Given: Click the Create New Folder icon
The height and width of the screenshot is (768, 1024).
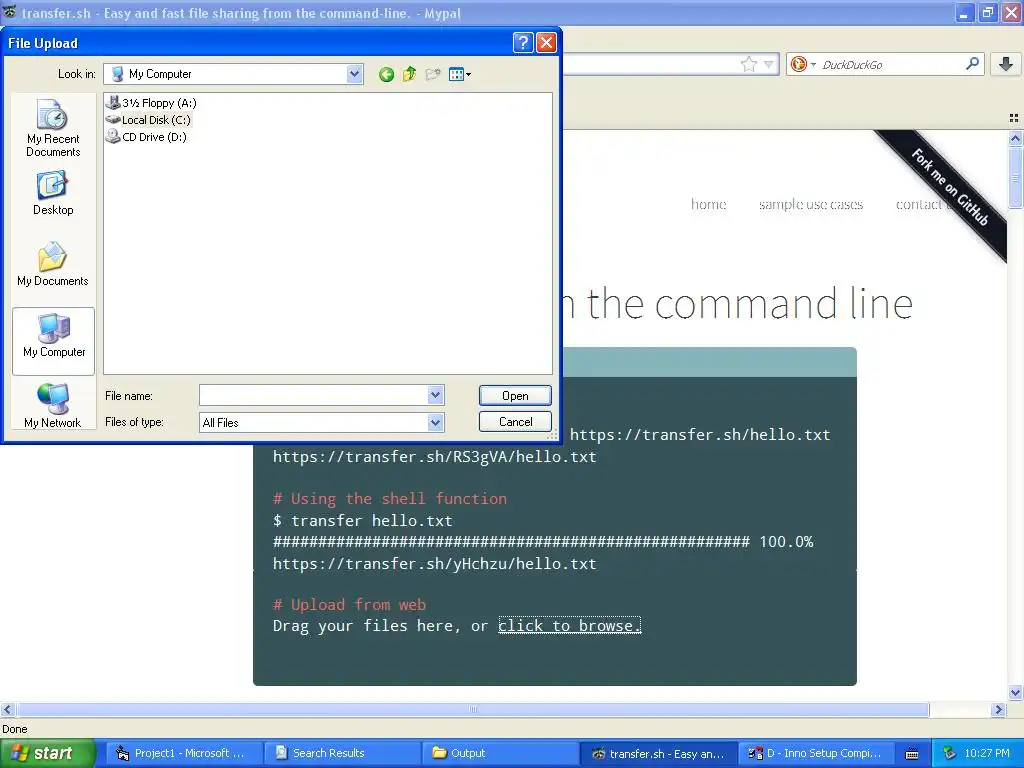Looking at the screenshot, I should [432, 74].
